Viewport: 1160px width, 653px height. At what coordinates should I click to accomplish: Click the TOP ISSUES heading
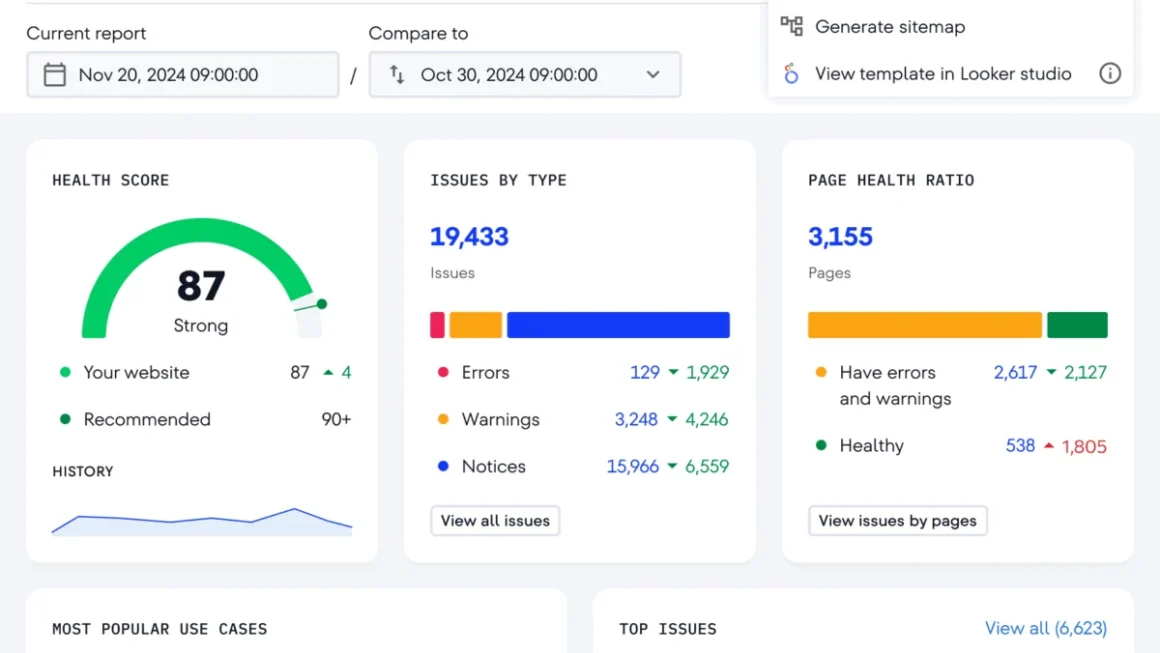(x=668, y=629)
